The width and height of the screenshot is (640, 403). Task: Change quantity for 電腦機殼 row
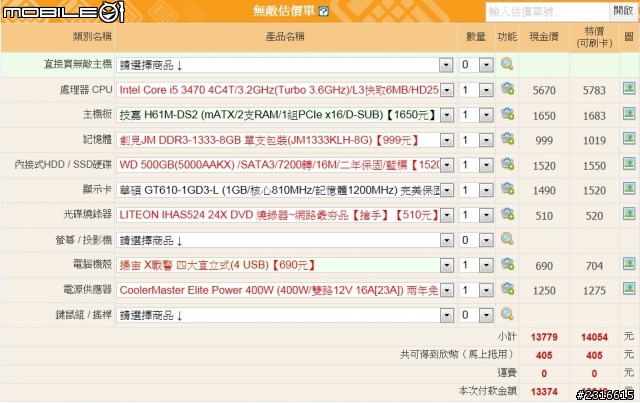point(476,265)
